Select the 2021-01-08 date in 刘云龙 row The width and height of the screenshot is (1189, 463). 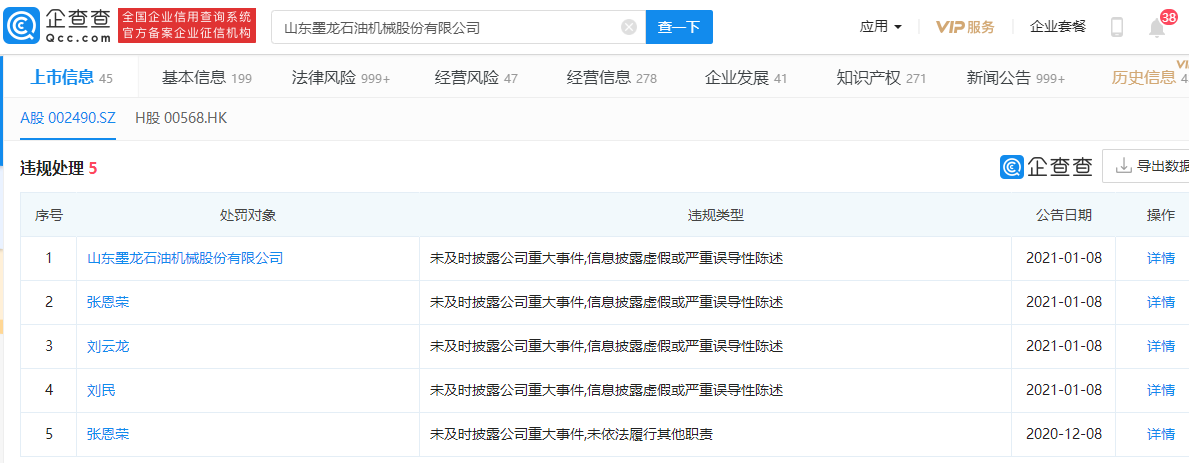pos(1064,346)
